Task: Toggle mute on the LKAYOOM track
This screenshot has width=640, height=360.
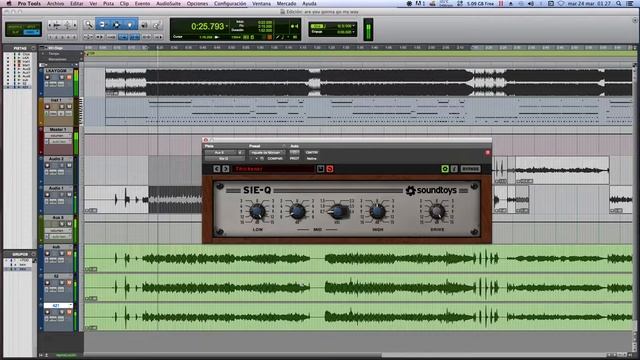Action: (69, 78)
